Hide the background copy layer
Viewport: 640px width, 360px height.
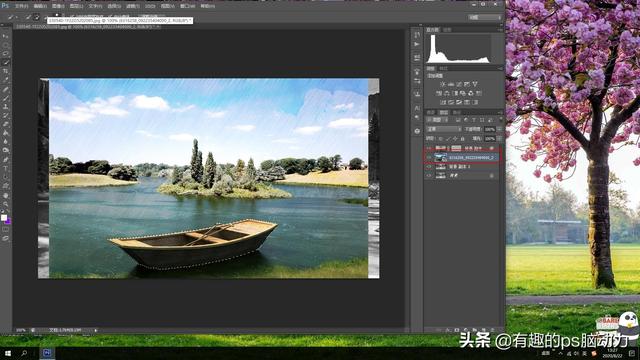point(429,167)
